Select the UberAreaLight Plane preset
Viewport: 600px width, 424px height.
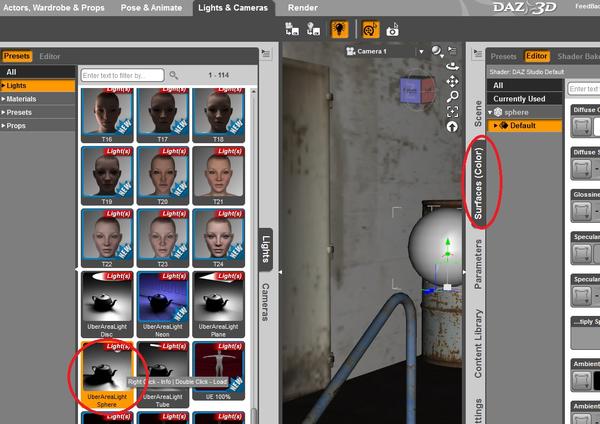pos(218,304)
